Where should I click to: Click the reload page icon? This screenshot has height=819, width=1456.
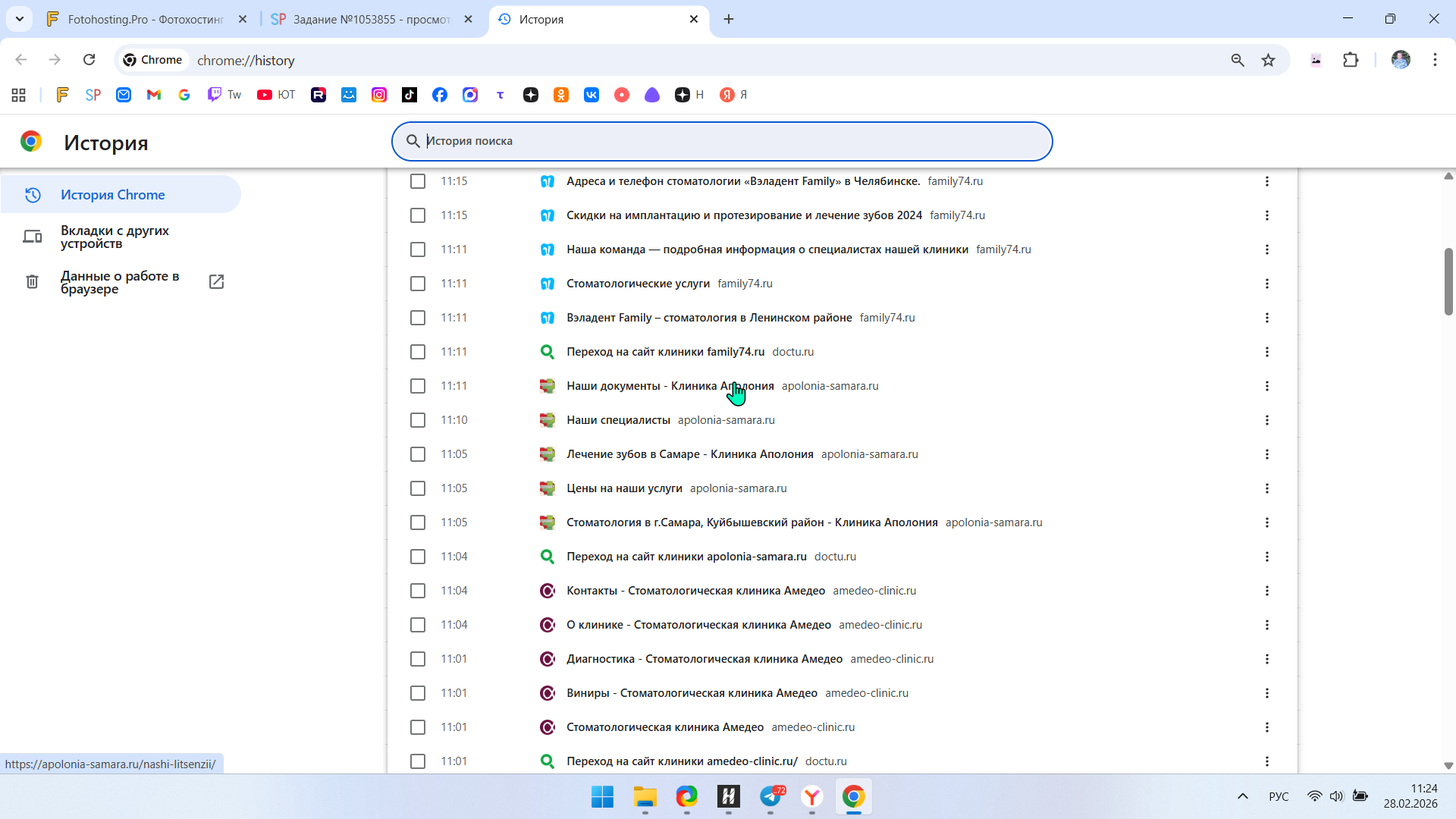click(89, 60)
